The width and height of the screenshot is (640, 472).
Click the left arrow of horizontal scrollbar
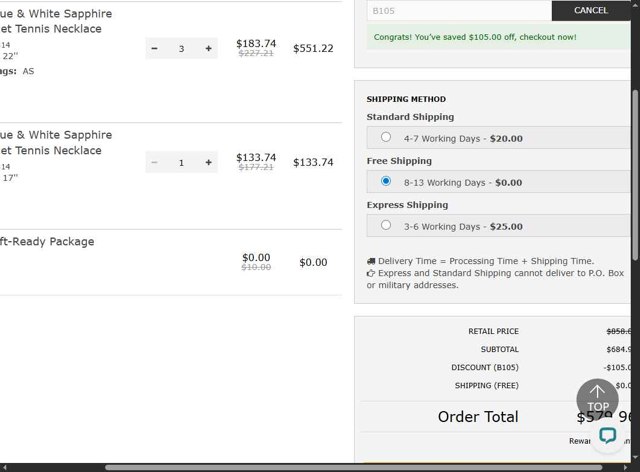tap(4, 468)
